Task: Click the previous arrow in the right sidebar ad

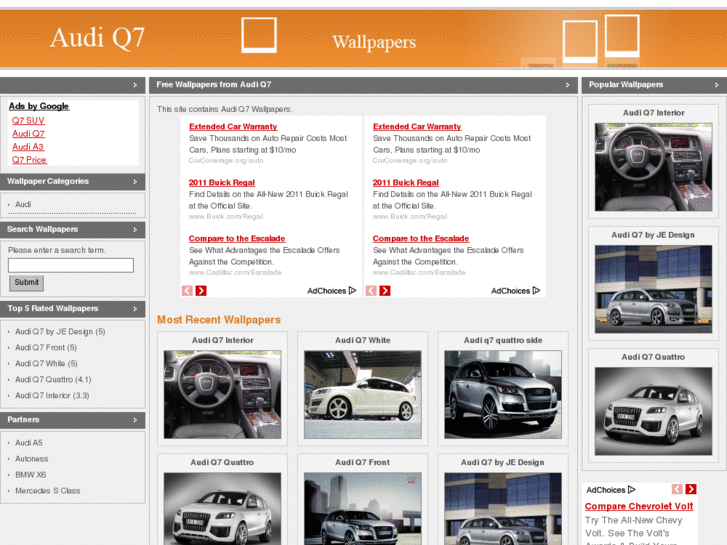Action: pyautogui.click(x=677, y=489)
